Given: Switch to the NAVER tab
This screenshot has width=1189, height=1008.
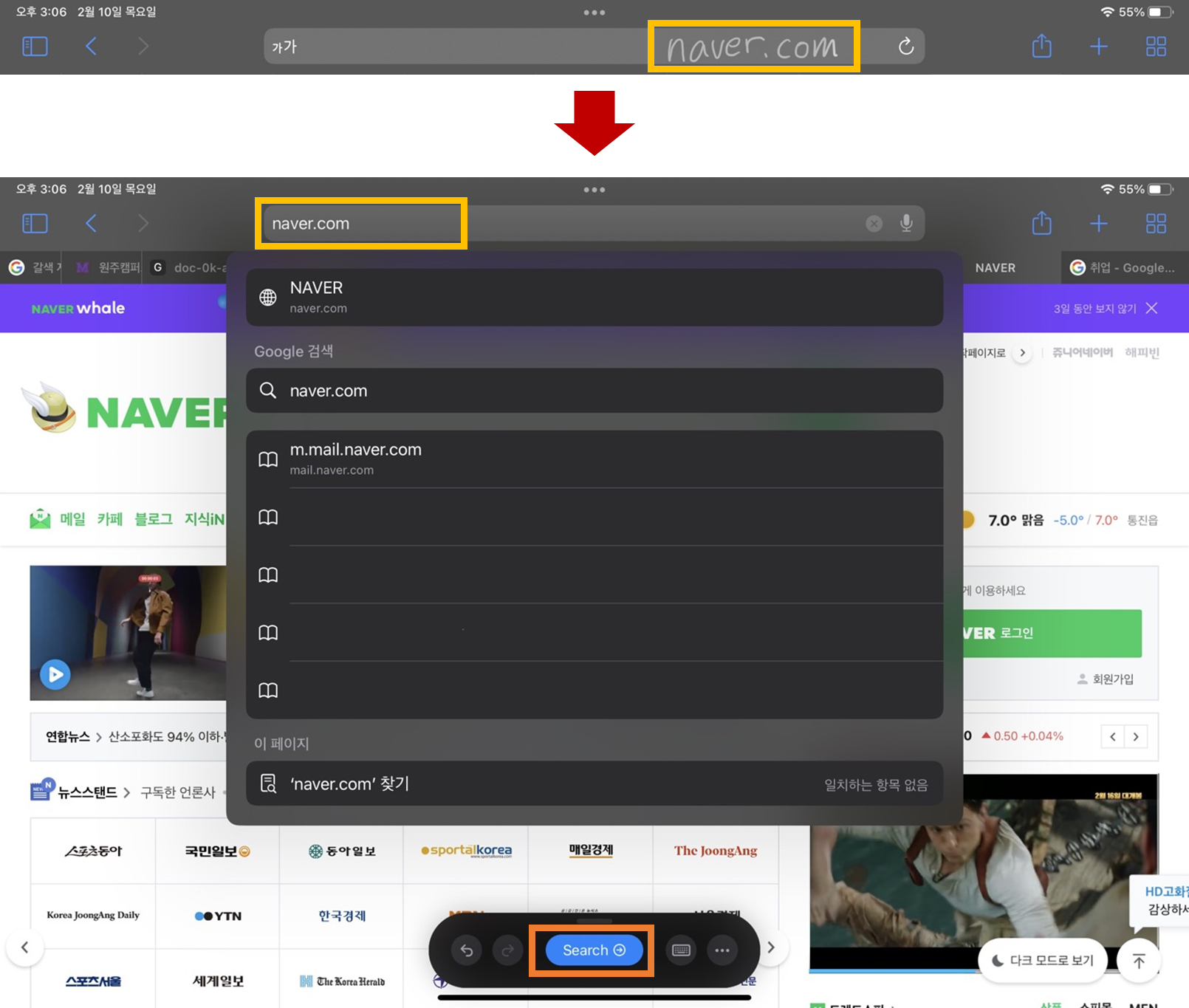Looking at the screenshot, I should click(x=995, y=267).
